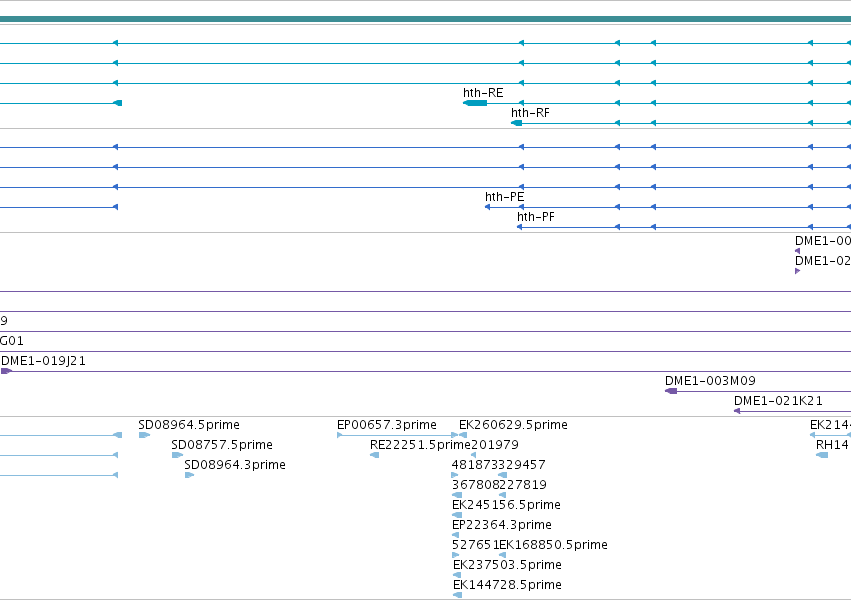Open the DME1-019J21 clone label
Viewport: 851px width, 600px height.
pos(43,361)
